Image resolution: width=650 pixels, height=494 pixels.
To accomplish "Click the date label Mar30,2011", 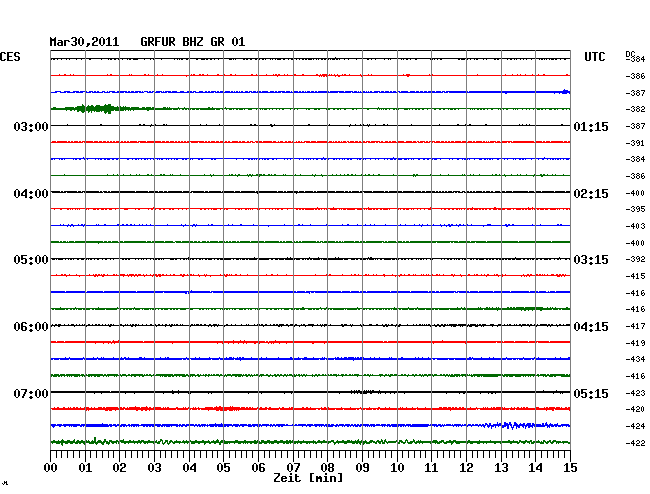I will tap(84, 42).
